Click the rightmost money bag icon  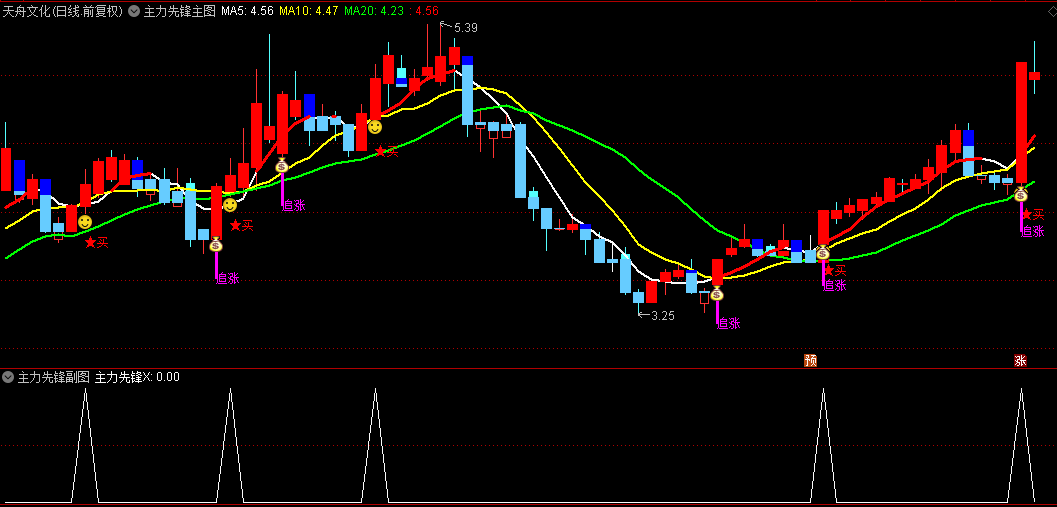pos(1021,195)
